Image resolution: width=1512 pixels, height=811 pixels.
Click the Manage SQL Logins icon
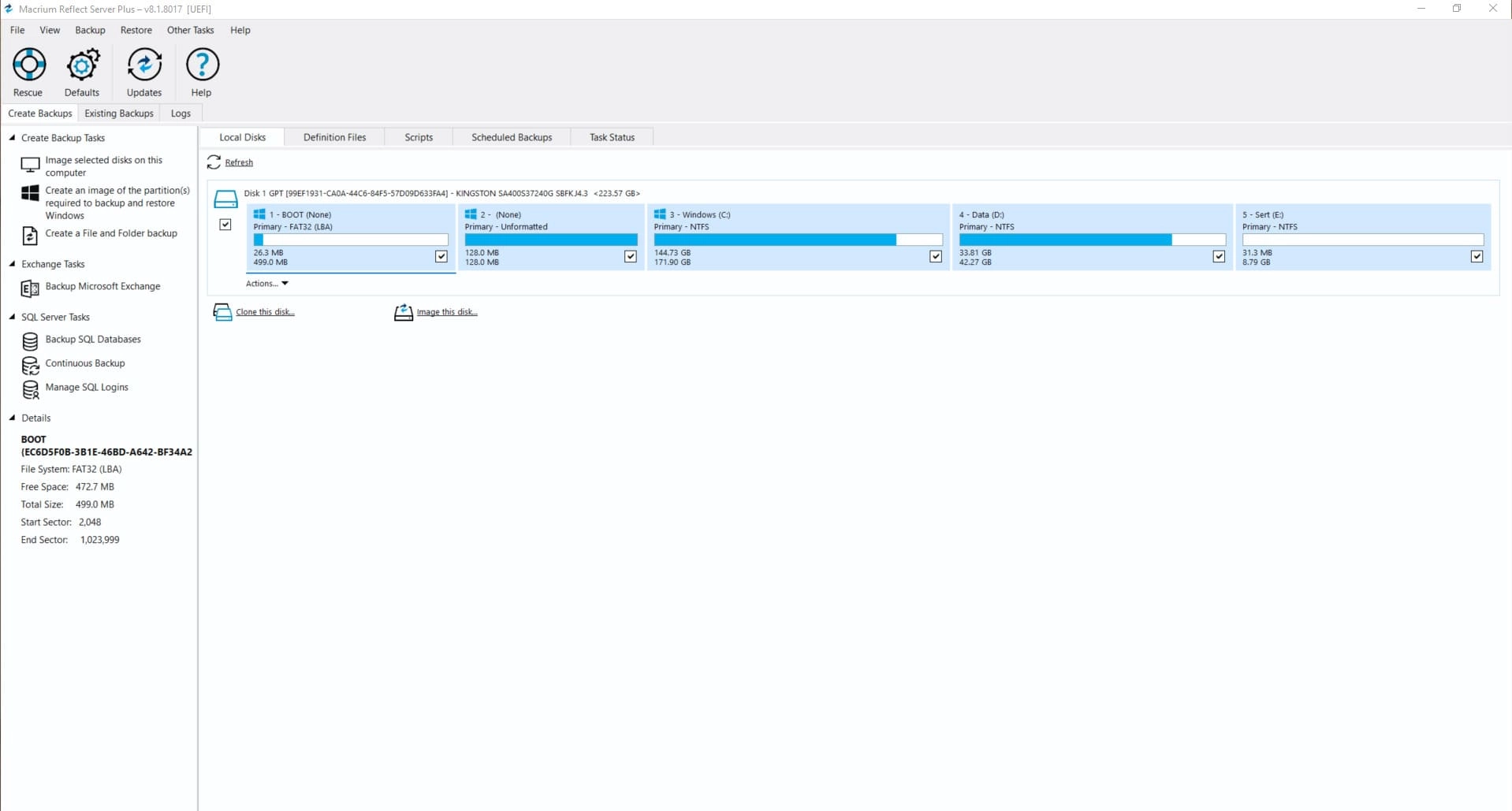tap(30, 389)
